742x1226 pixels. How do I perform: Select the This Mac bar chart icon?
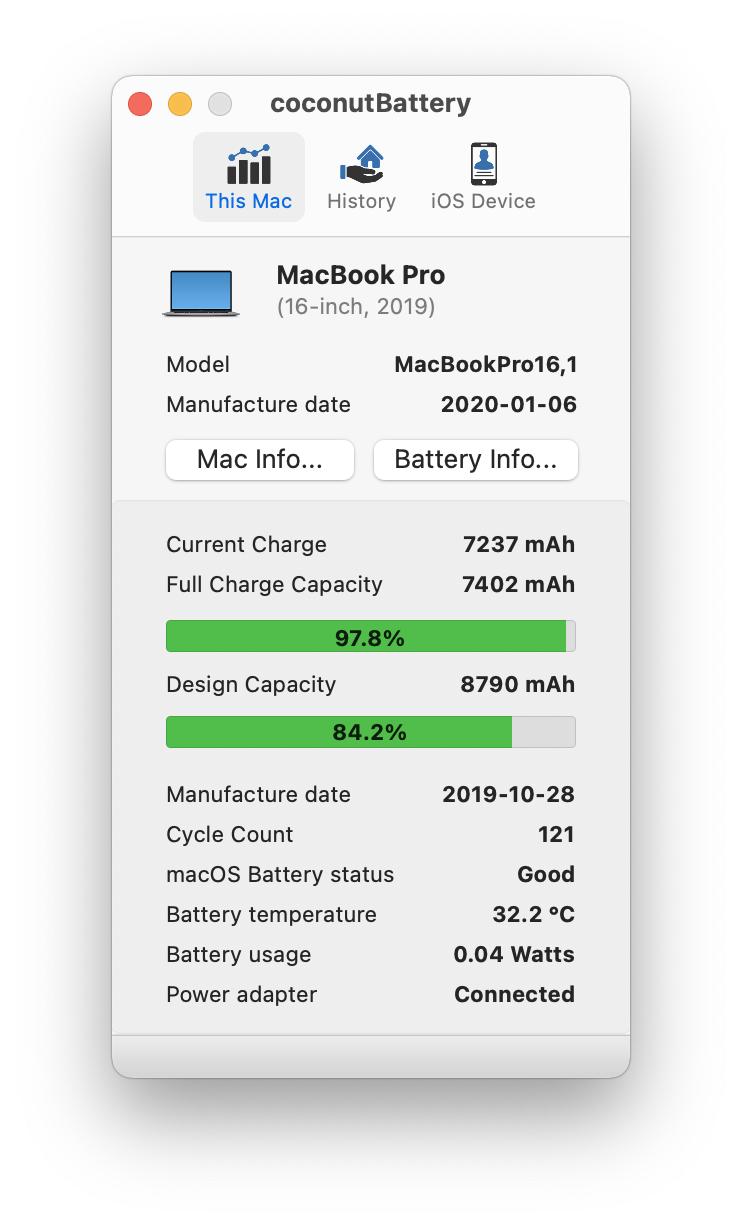[248, 164]
